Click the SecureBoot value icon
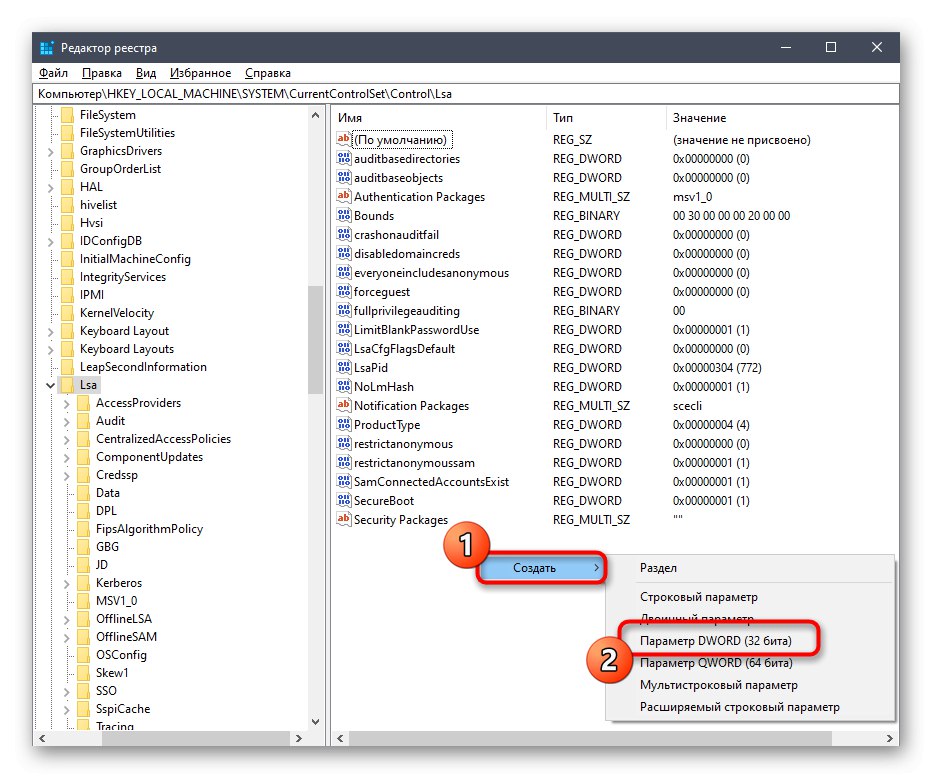 tap(344, 500)
